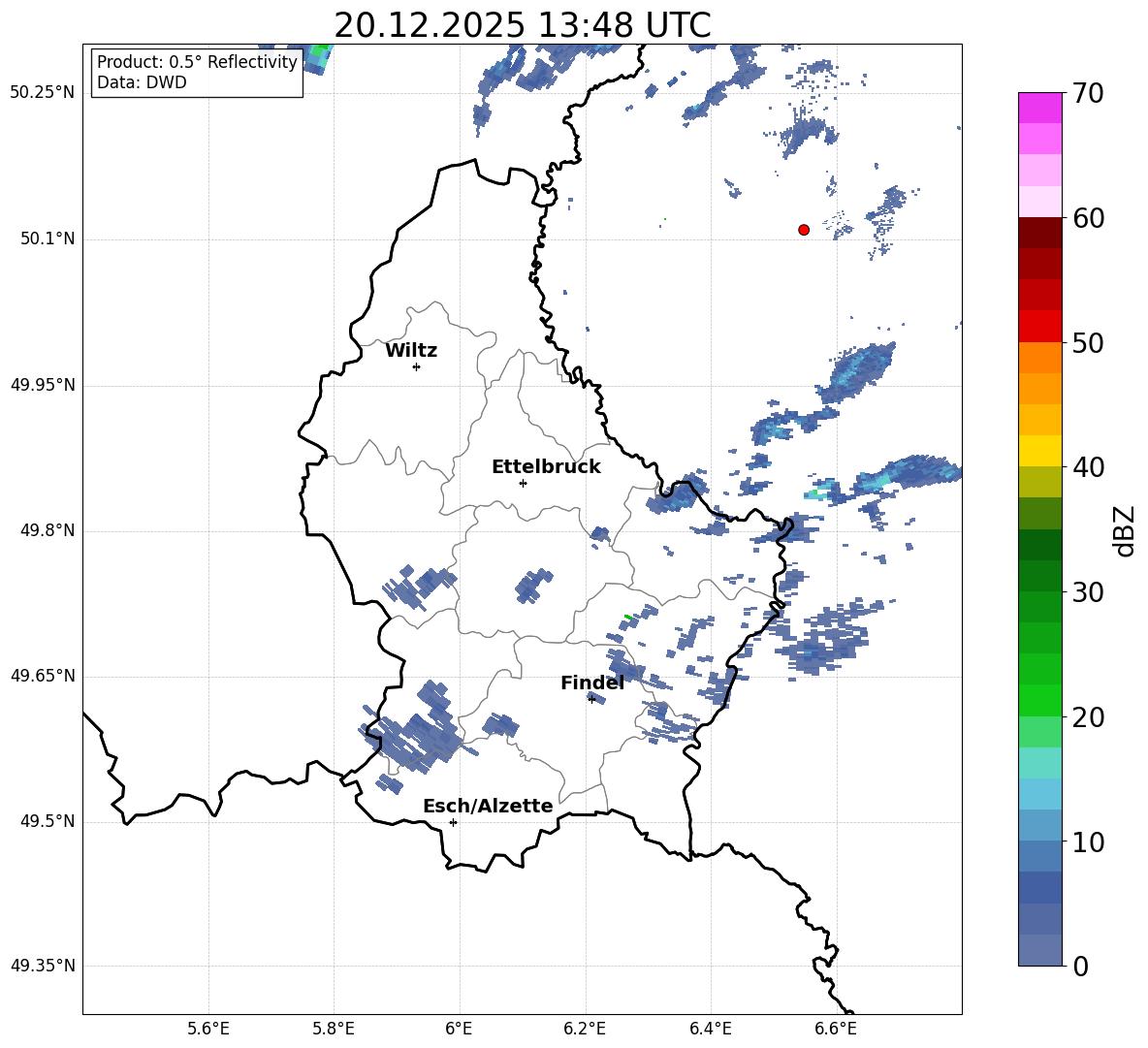Viewport: 1148px width, 1048px height.
Task: Click the 49.95°N latitude label
Action: pyautogui.click(x=43, y=385)
